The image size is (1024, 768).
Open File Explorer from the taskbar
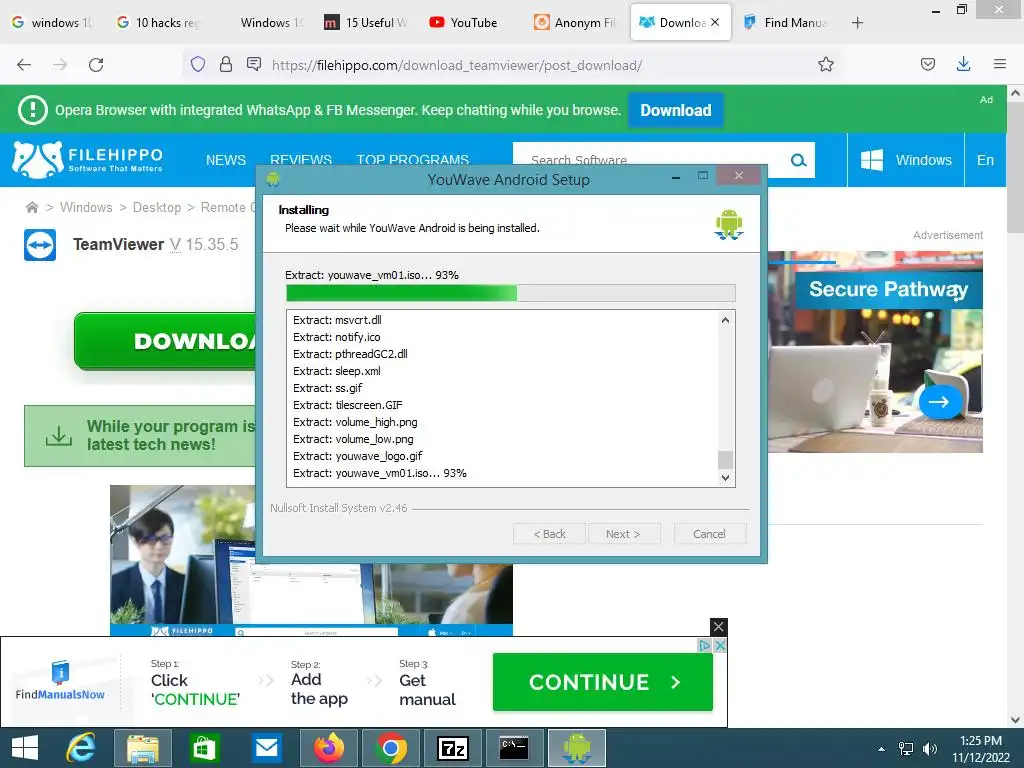click(x=142, y=748)
